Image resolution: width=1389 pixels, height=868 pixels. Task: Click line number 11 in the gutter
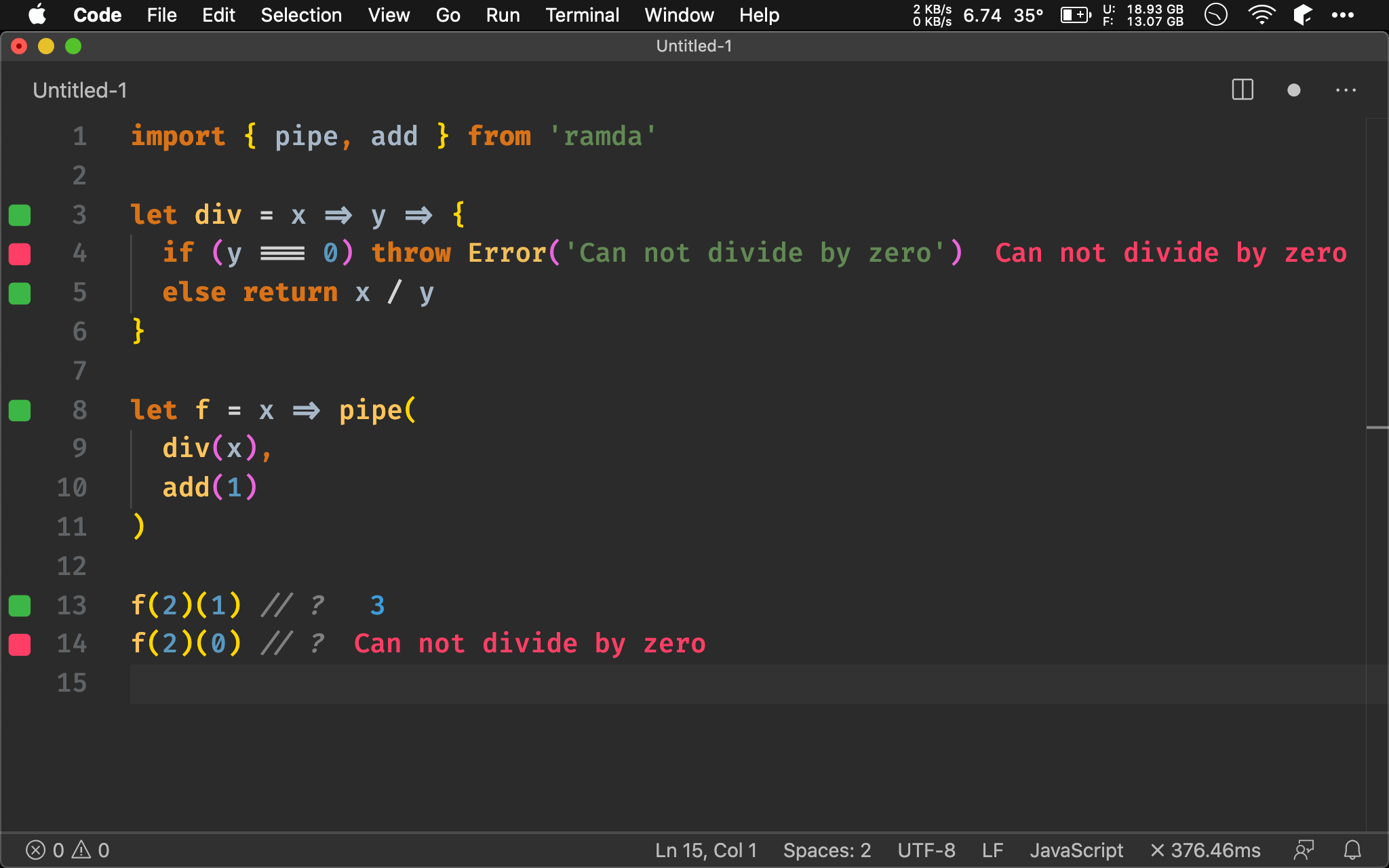pos(72,527)
